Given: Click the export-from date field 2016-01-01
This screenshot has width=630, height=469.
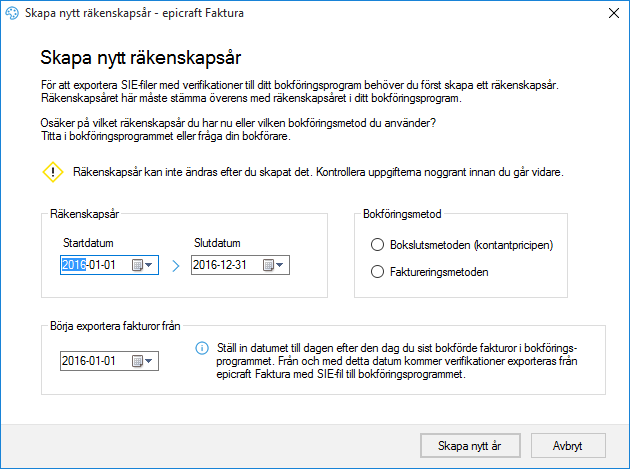Looking at the screenshot, I should [109, 361].
